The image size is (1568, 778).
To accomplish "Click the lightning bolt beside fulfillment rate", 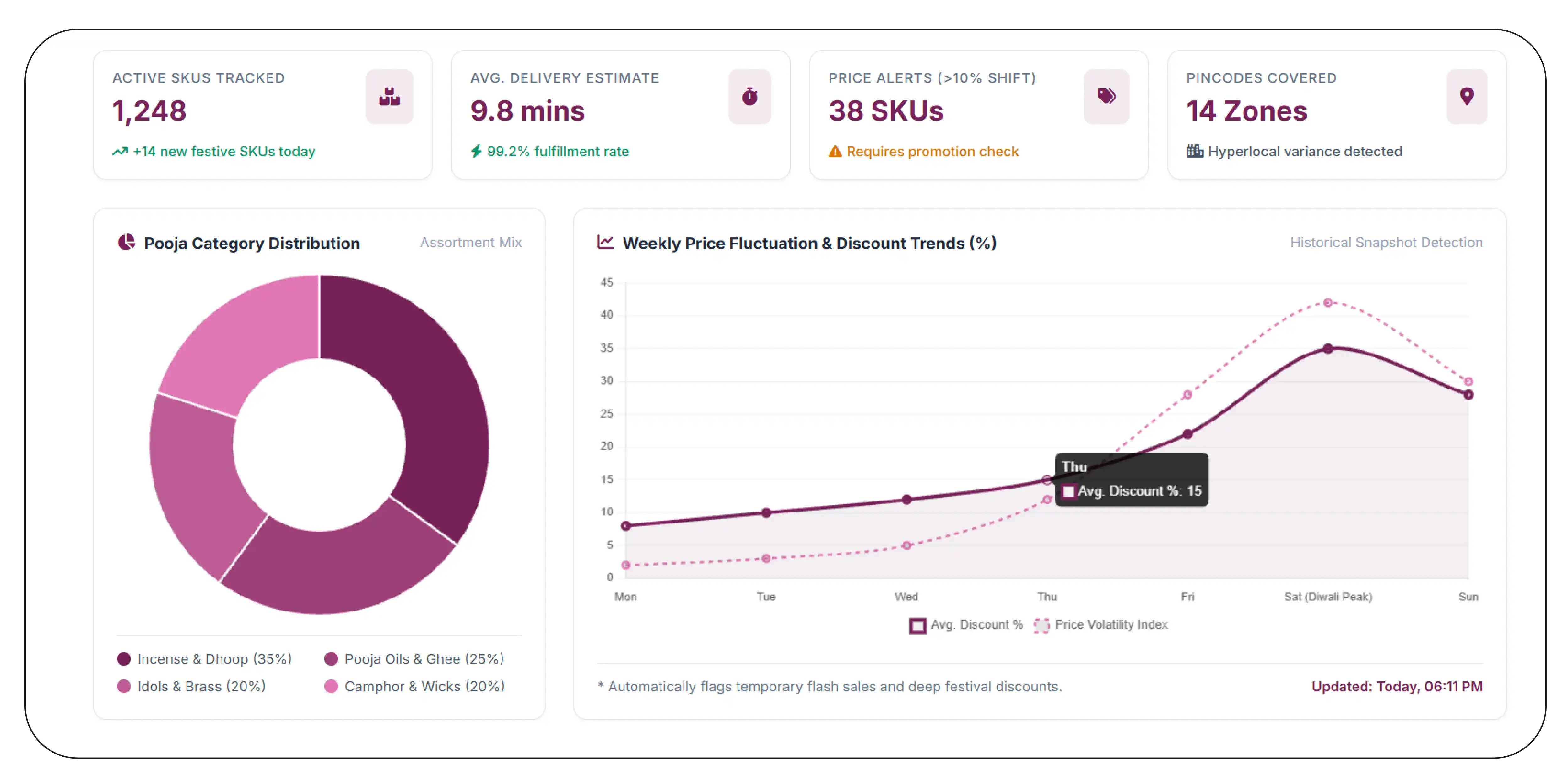I will coord(476,152).
